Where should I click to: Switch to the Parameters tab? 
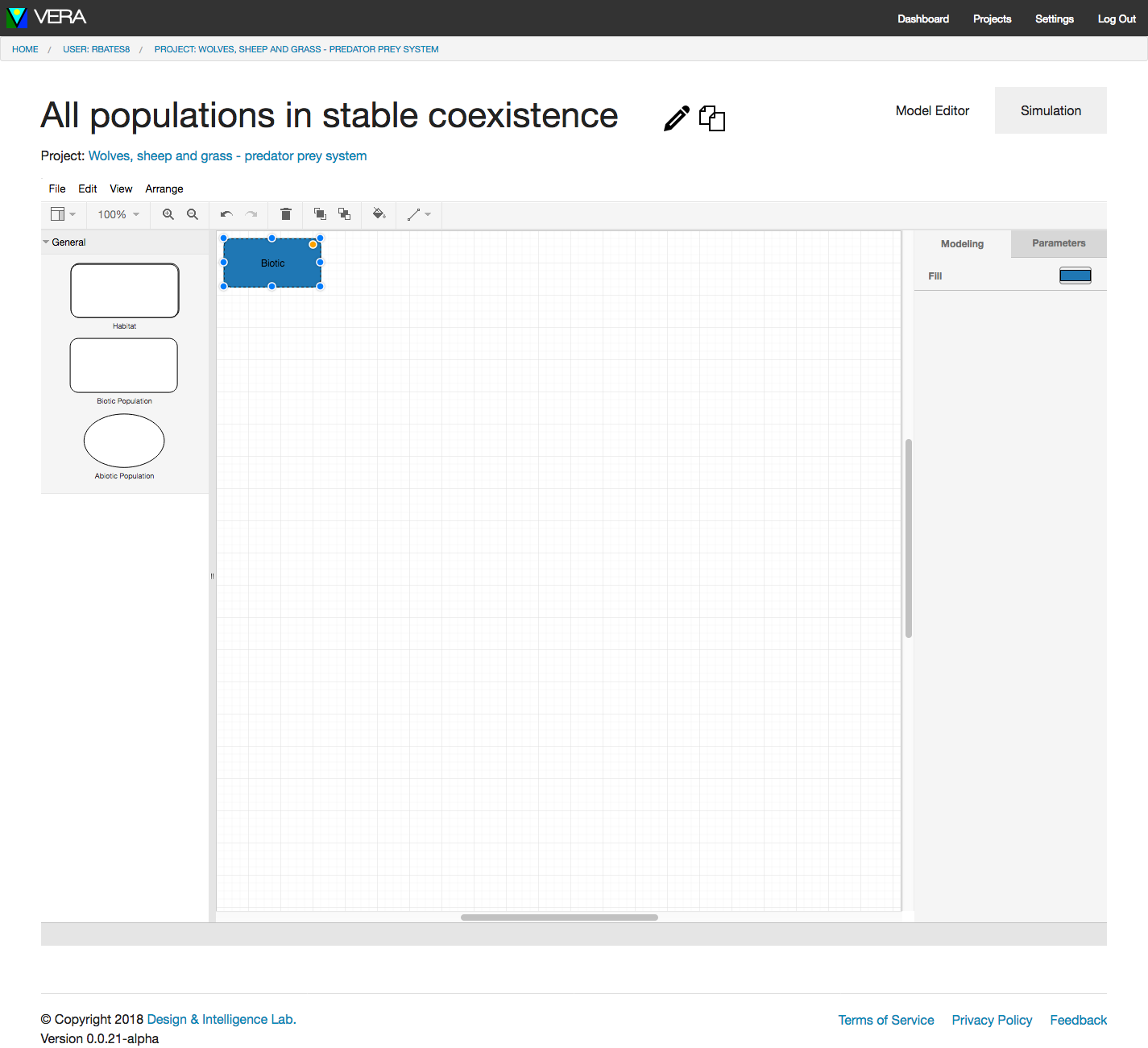coord(1058,243)
